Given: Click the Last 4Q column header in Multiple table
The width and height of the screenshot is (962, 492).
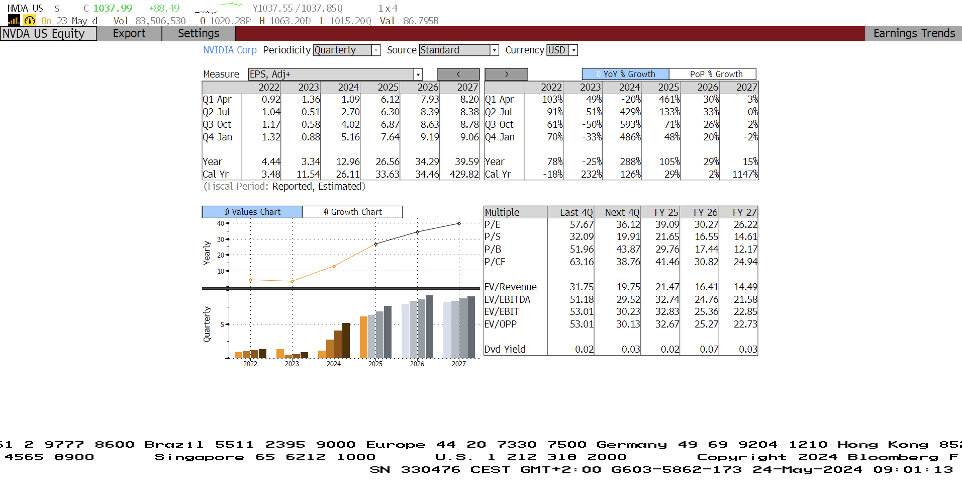Looking at the screenshot, I should point(577,212).
